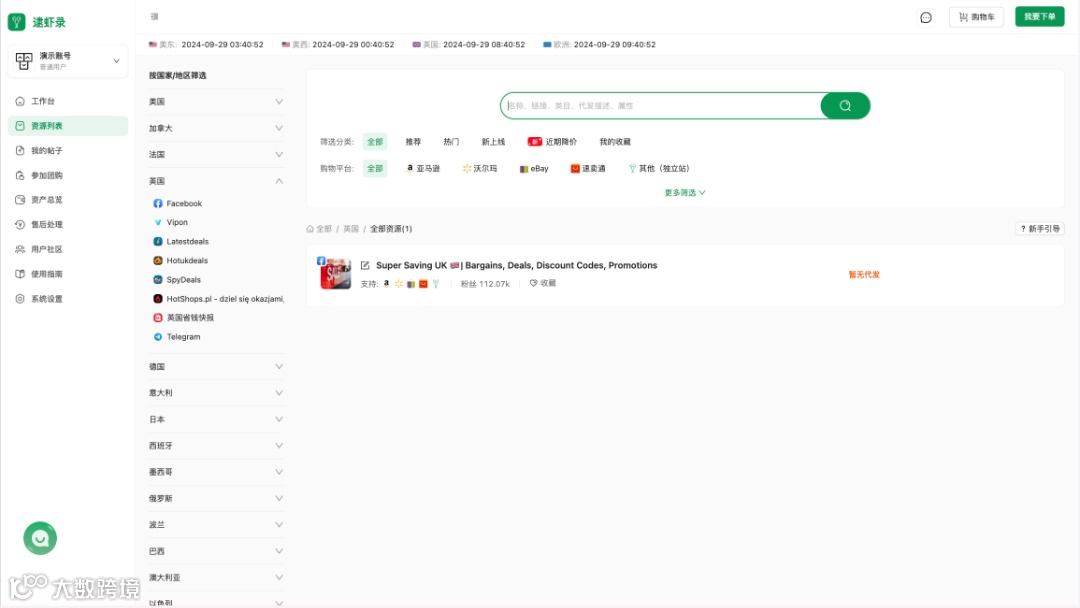Expand the 演示账号 account dropdown

(68, 61)
